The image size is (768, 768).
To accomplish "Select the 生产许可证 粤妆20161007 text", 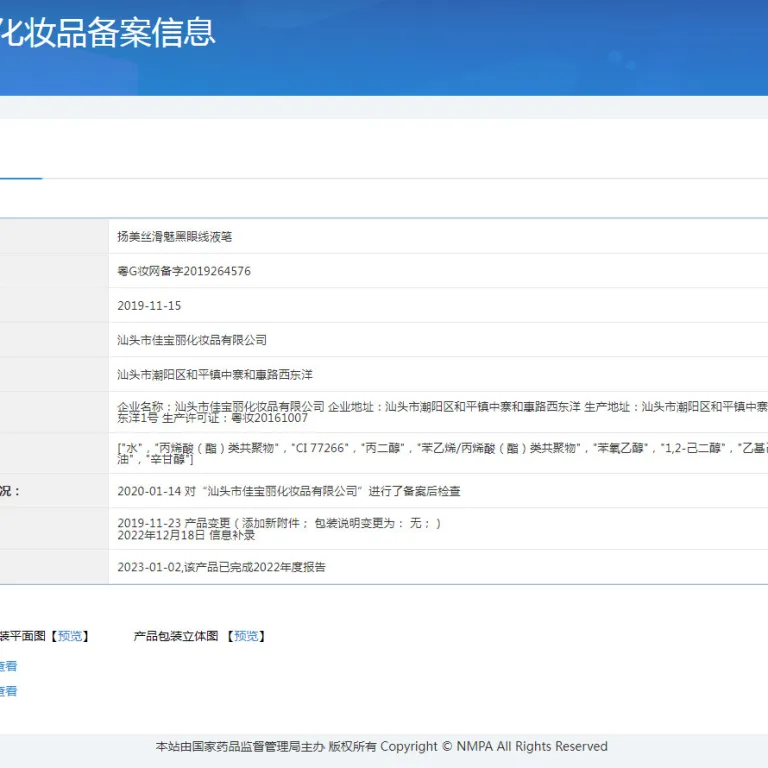I will [x=235, y=418].
